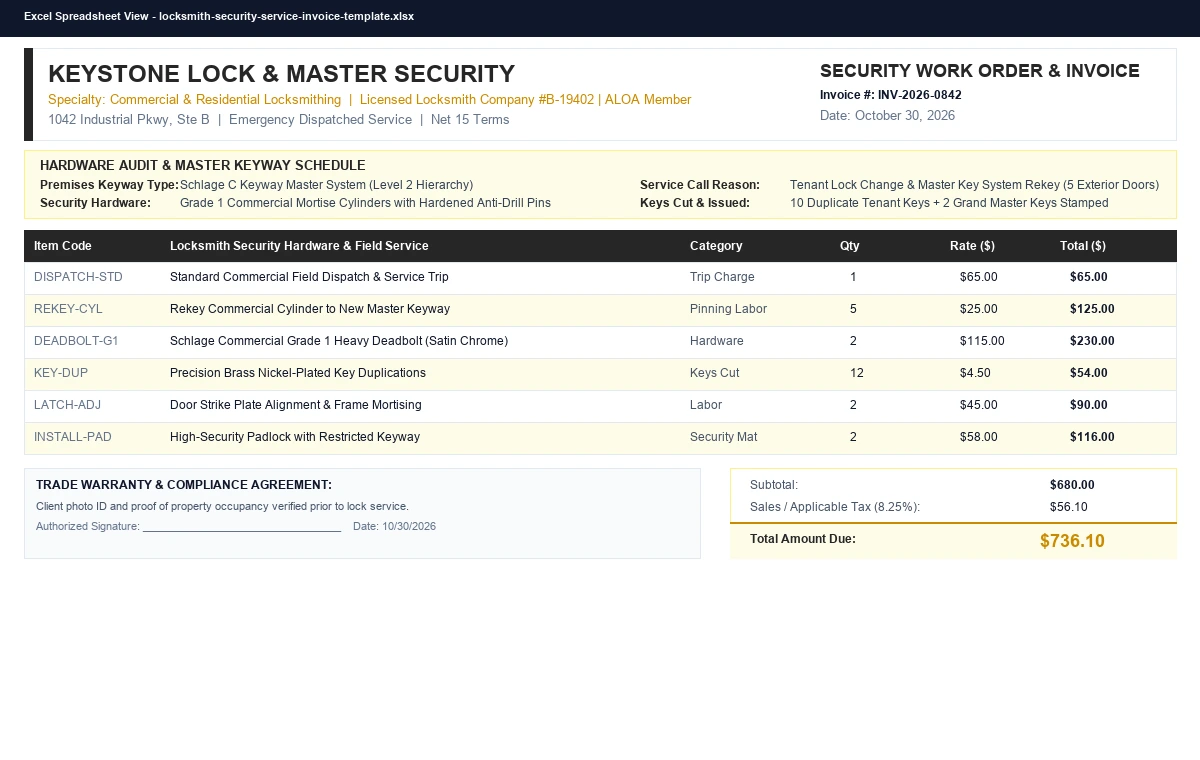Click the Item Code column header
The width and height of the screenshot is (1200, 760).
(x=63, y=246)
